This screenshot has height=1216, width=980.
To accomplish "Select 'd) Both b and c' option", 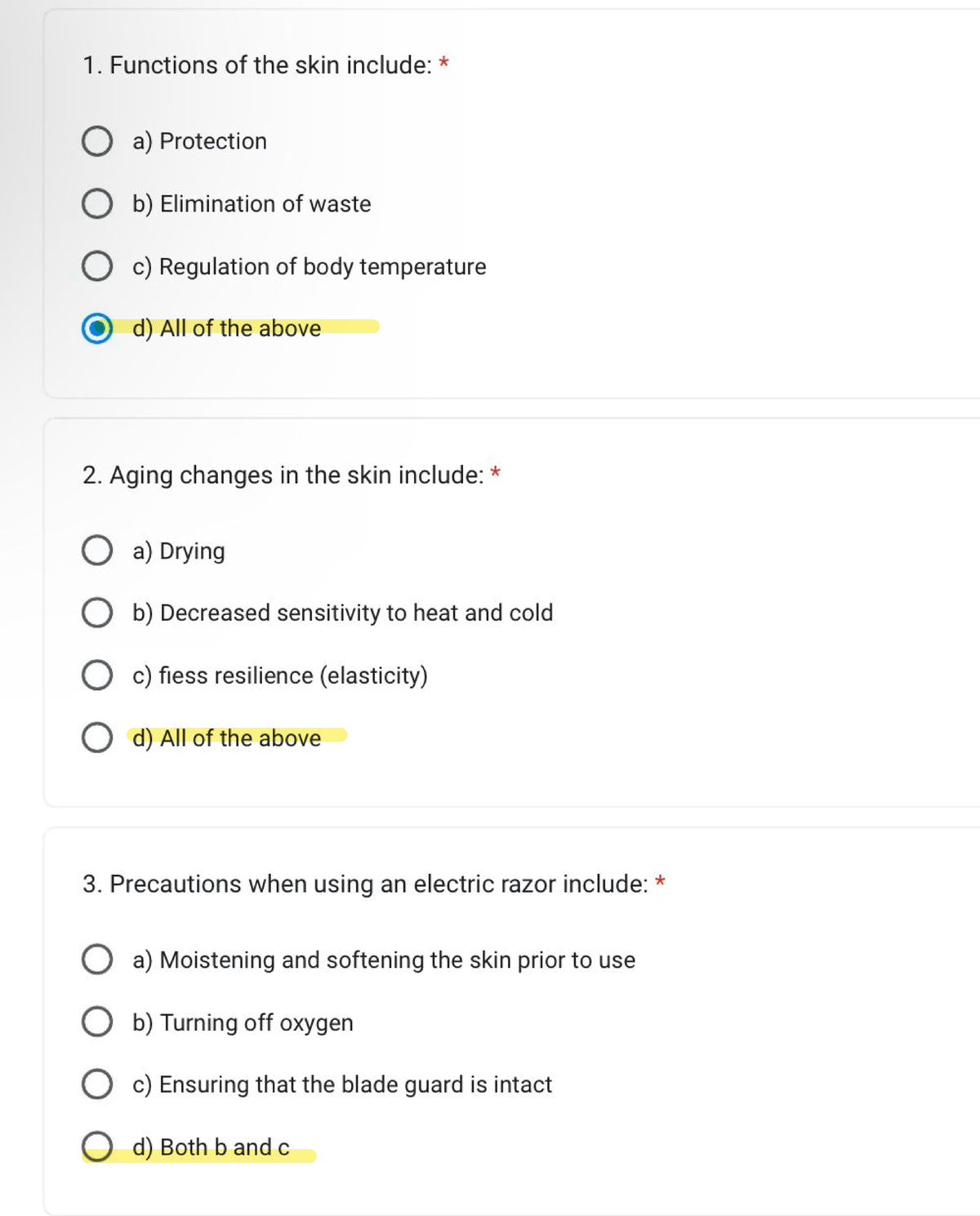I will pyautogui.click(x=98, y=1147).
